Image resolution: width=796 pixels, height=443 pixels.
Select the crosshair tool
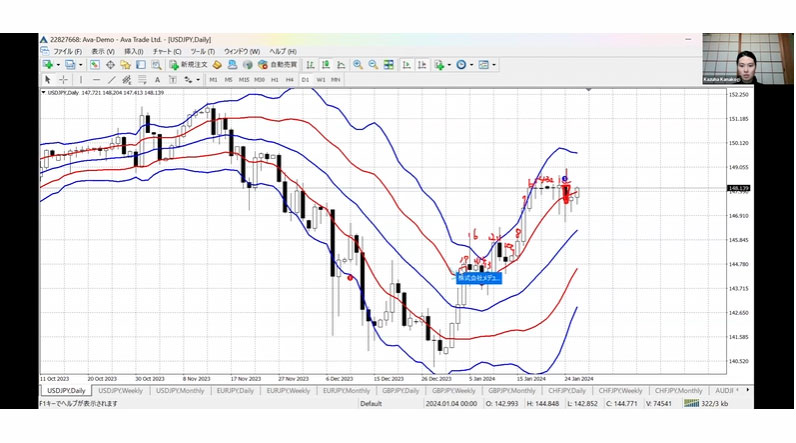coord(62,79)
